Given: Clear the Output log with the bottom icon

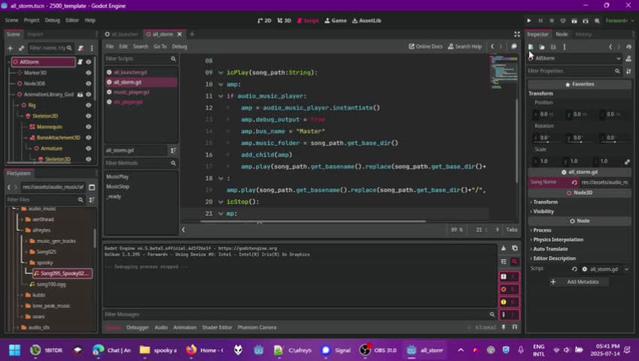Looking at the screenshot, I should [x=504, y=248].
